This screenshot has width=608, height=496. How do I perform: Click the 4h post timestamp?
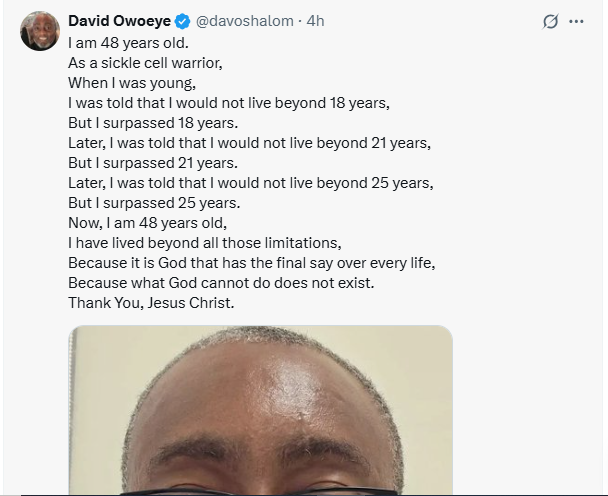tap(315, 21)
